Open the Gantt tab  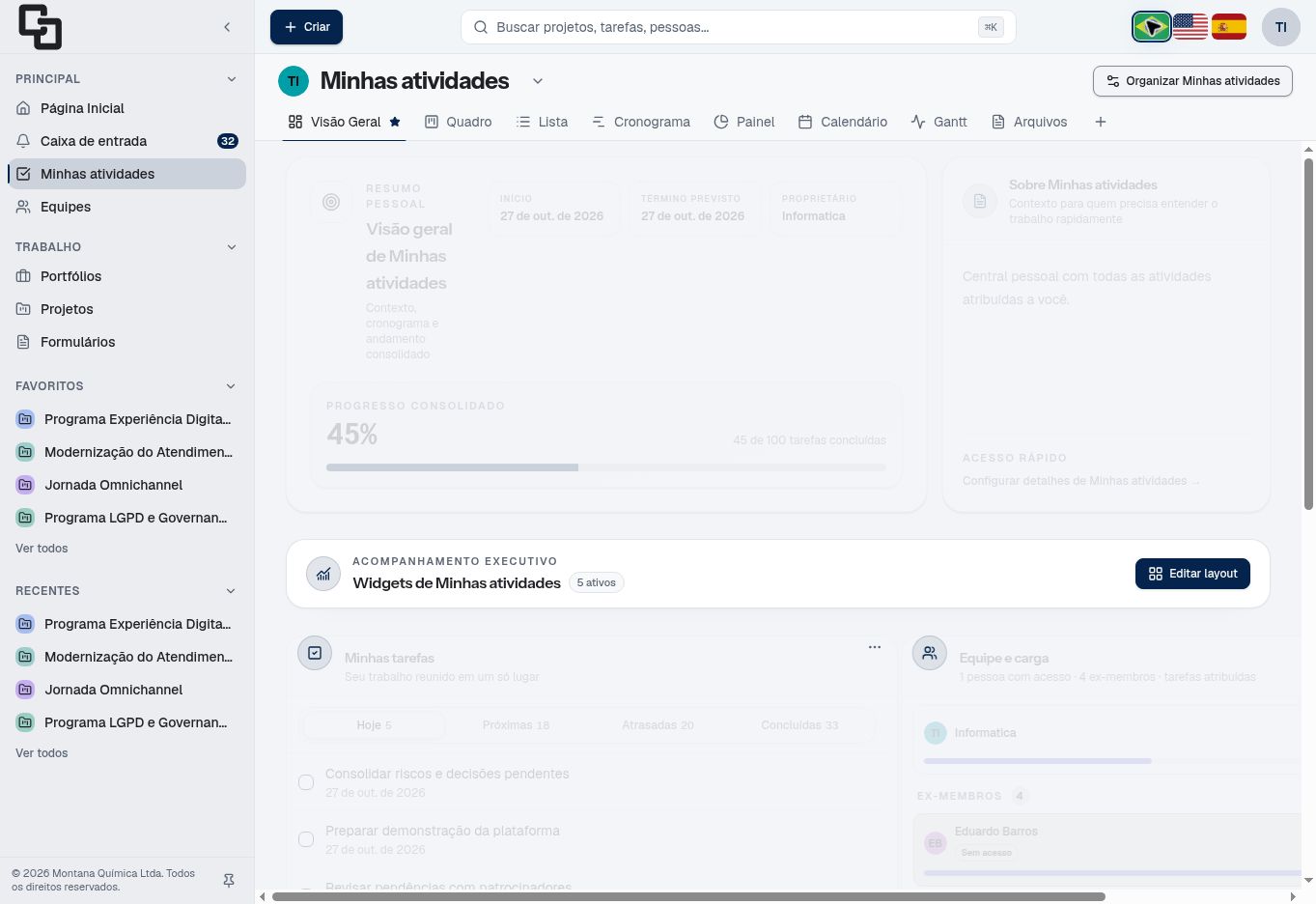coord(938,122)
